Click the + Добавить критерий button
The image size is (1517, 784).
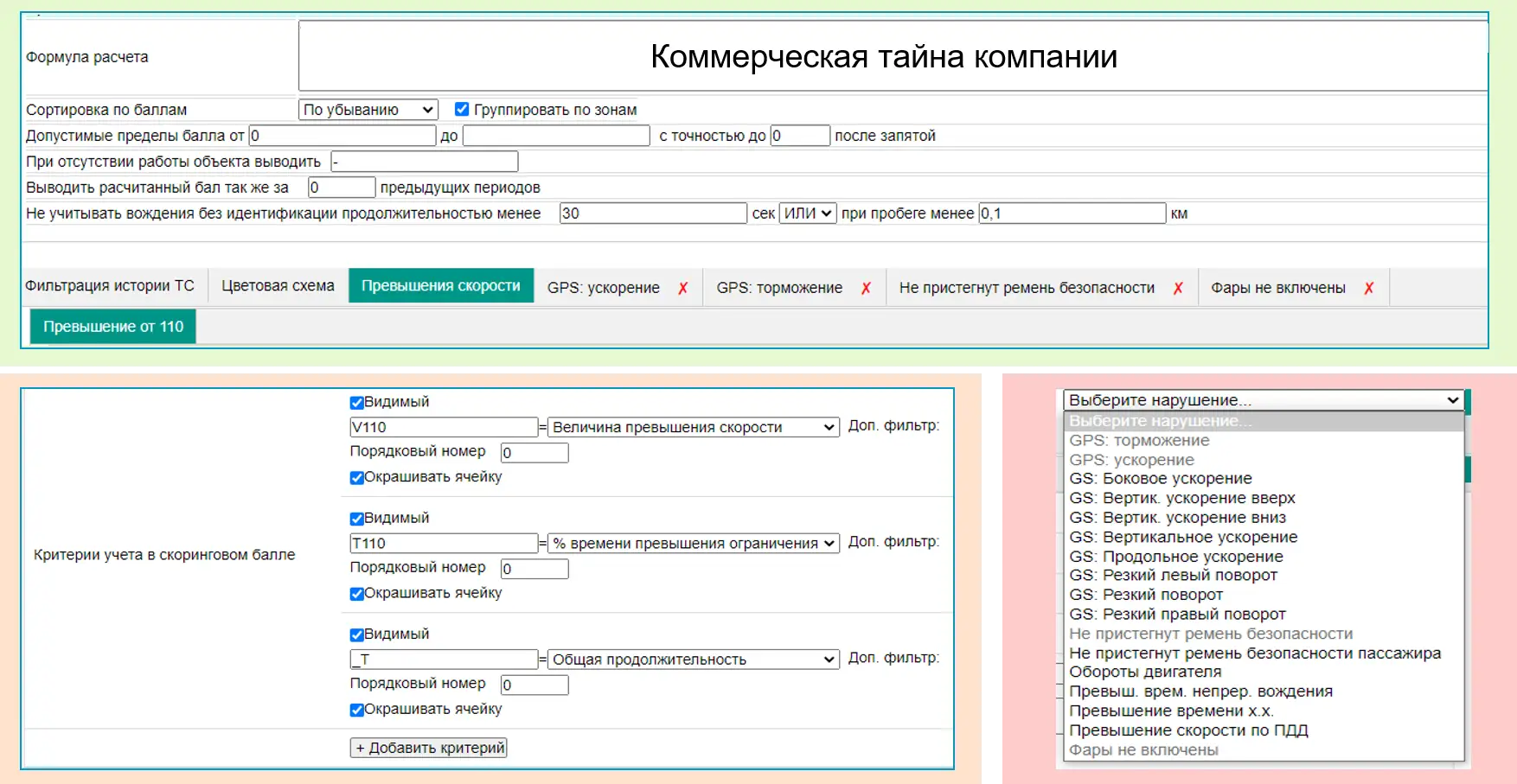(x=429, y=748)
